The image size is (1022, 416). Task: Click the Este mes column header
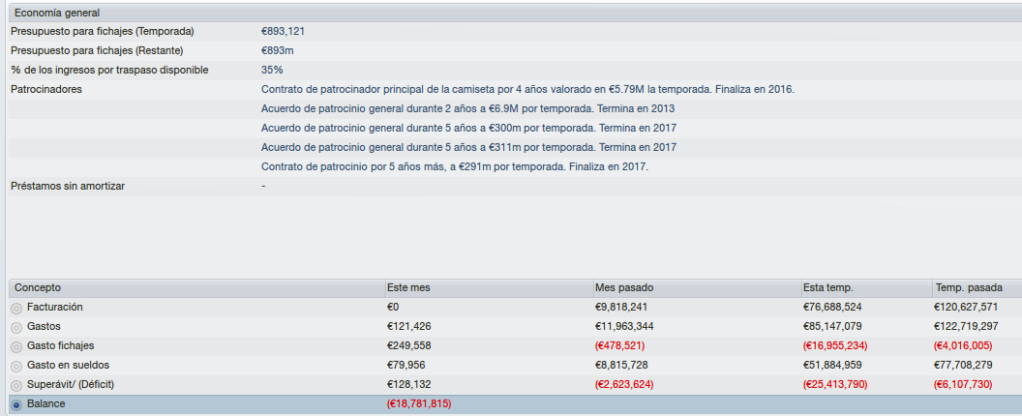[487, 288]
